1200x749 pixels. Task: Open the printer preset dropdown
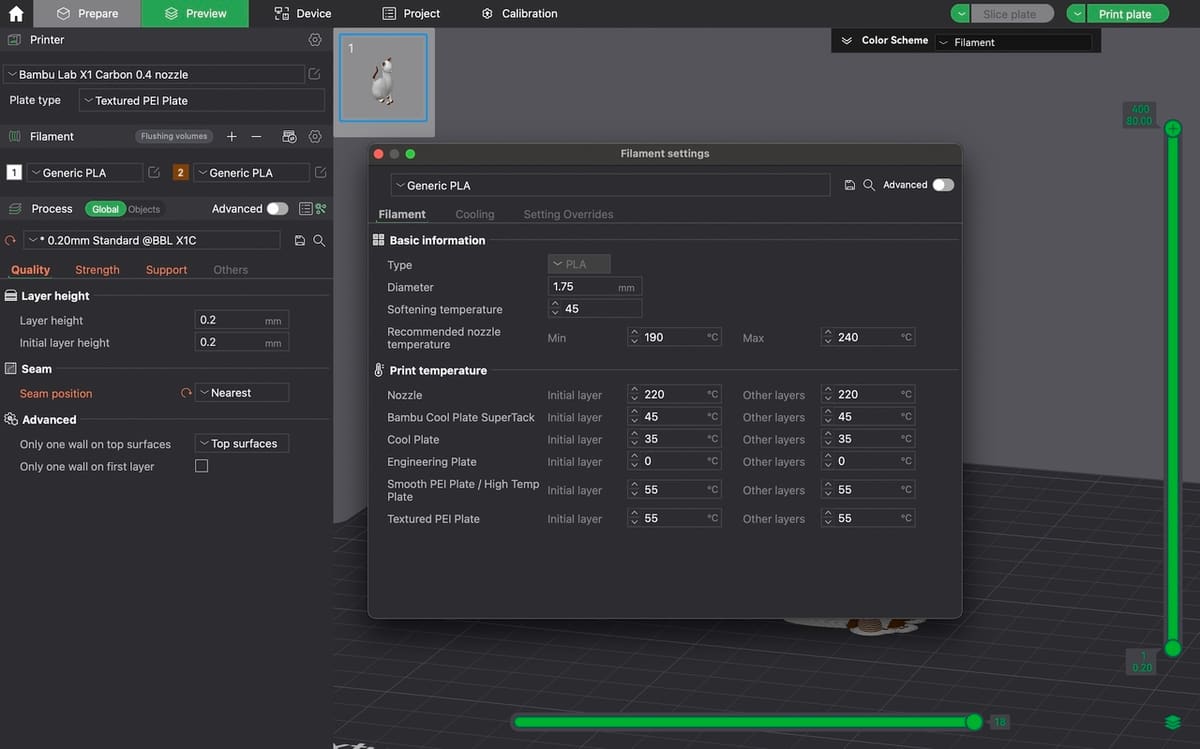[x=154, y=74]
